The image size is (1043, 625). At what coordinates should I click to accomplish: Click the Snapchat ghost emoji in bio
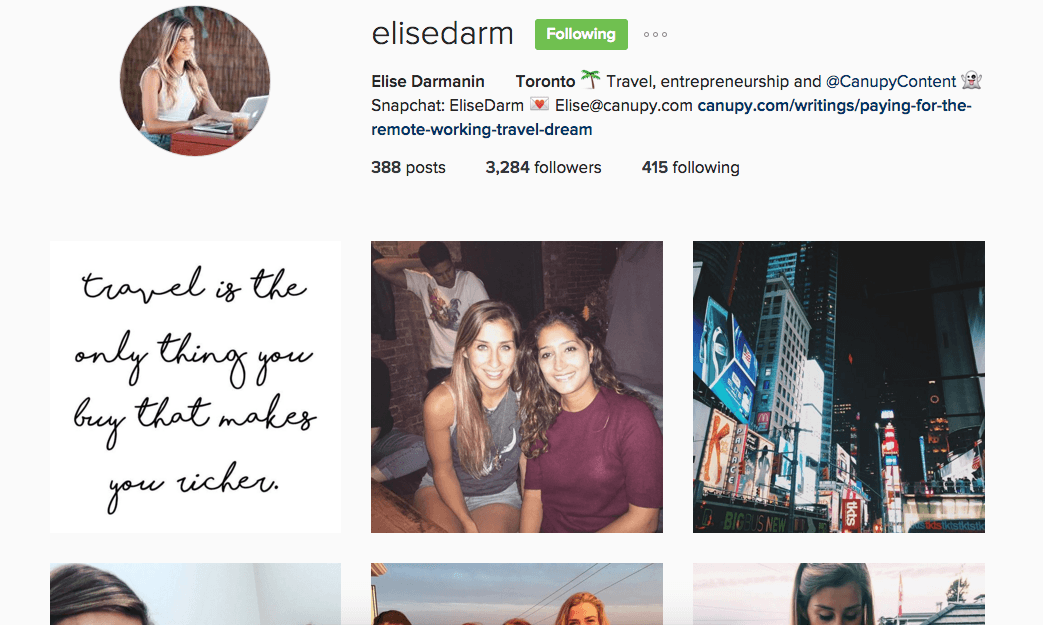[971, 80]
